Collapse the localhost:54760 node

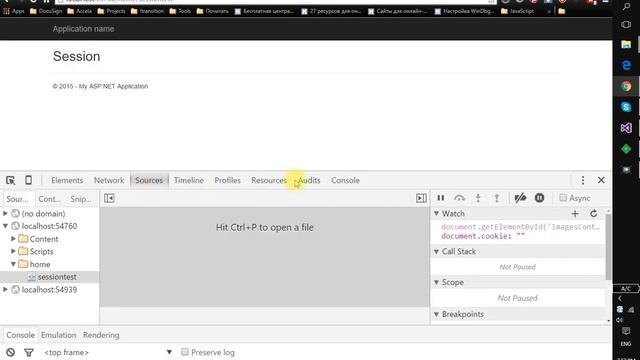tap(6, 226)
